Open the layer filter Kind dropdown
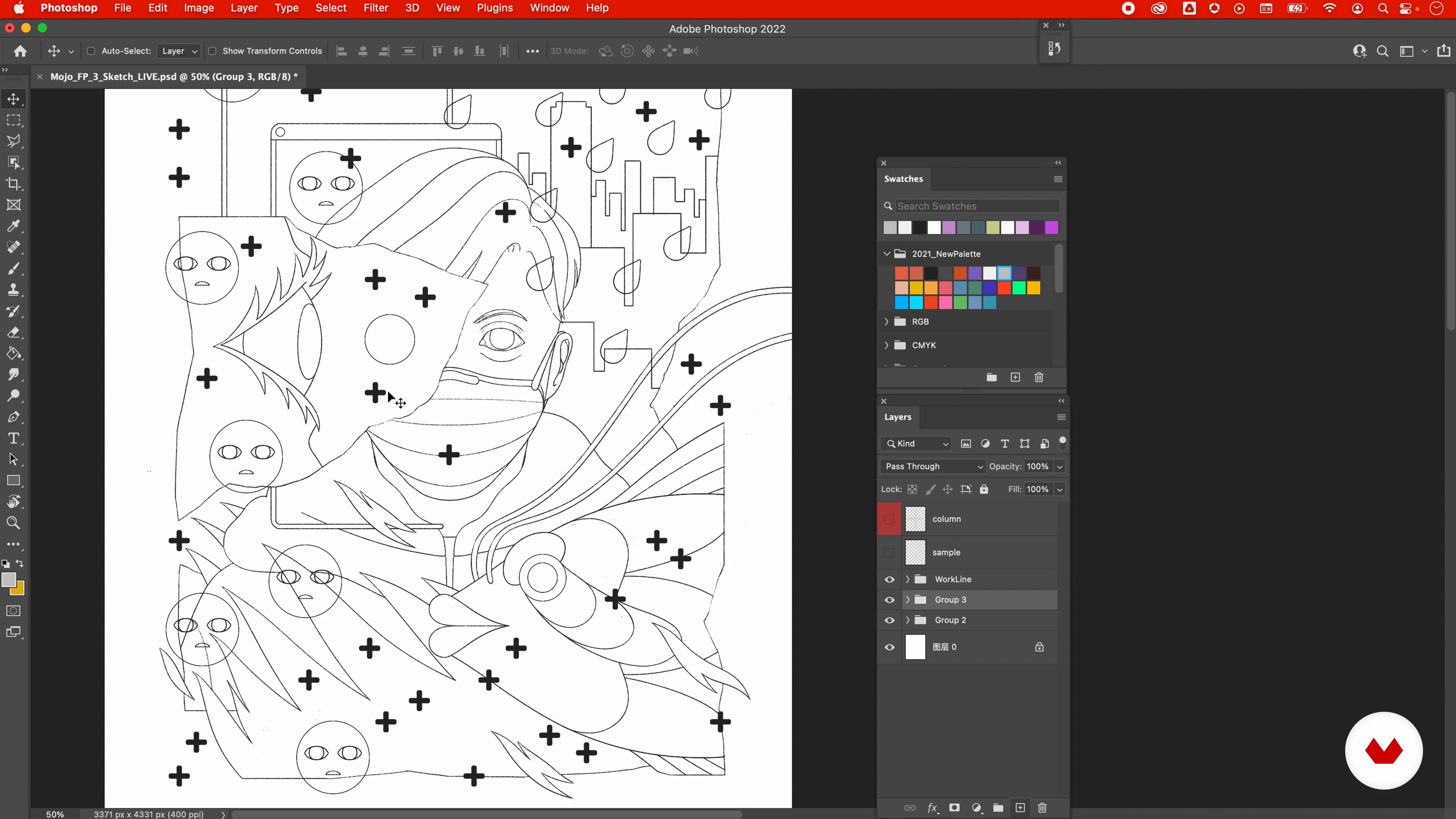 coord(916,444)
